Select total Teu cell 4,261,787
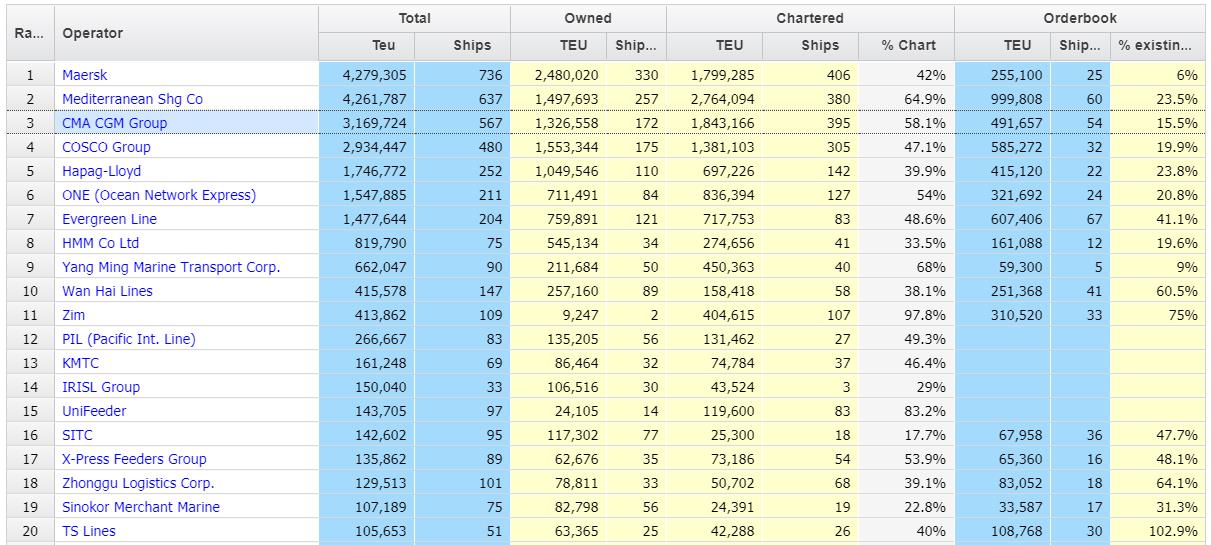1211x545 pixels. point(366,99)
